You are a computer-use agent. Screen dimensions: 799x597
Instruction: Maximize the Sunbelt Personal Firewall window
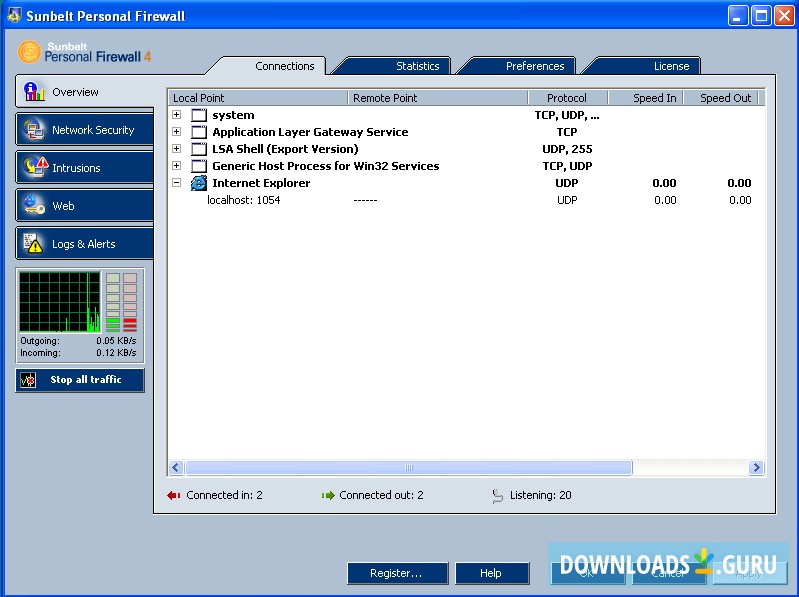pyautogui.click(x=761, y=16)
